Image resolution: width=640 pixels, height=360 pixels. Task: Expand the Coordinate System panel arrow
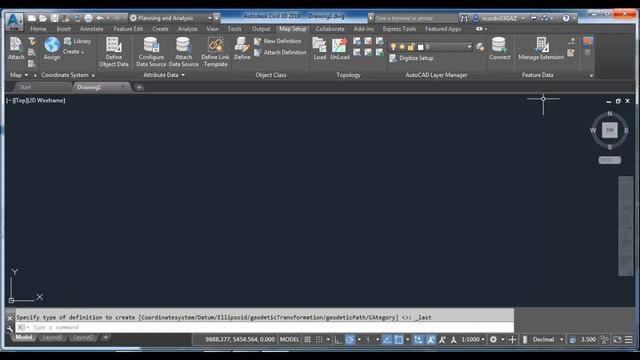93,76
